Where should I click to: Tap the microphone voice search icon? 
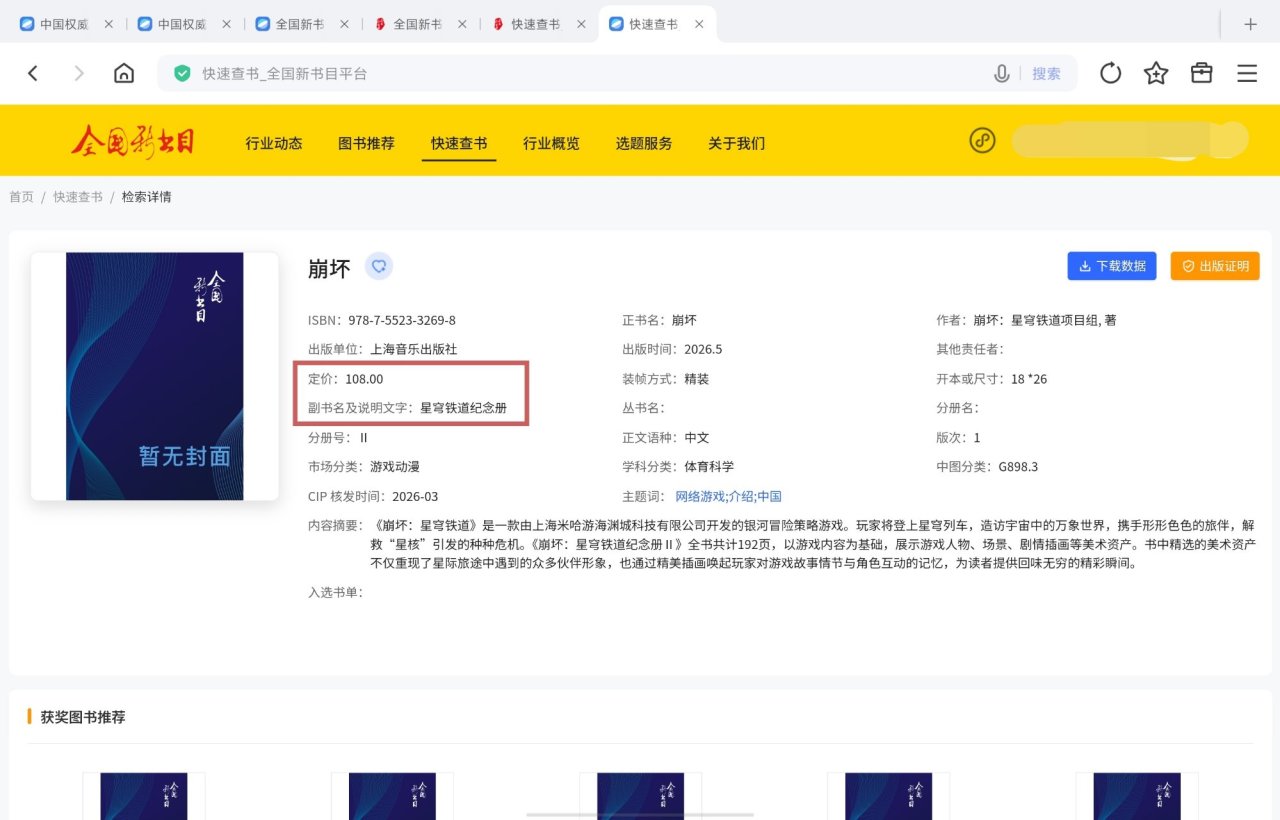1001,73
